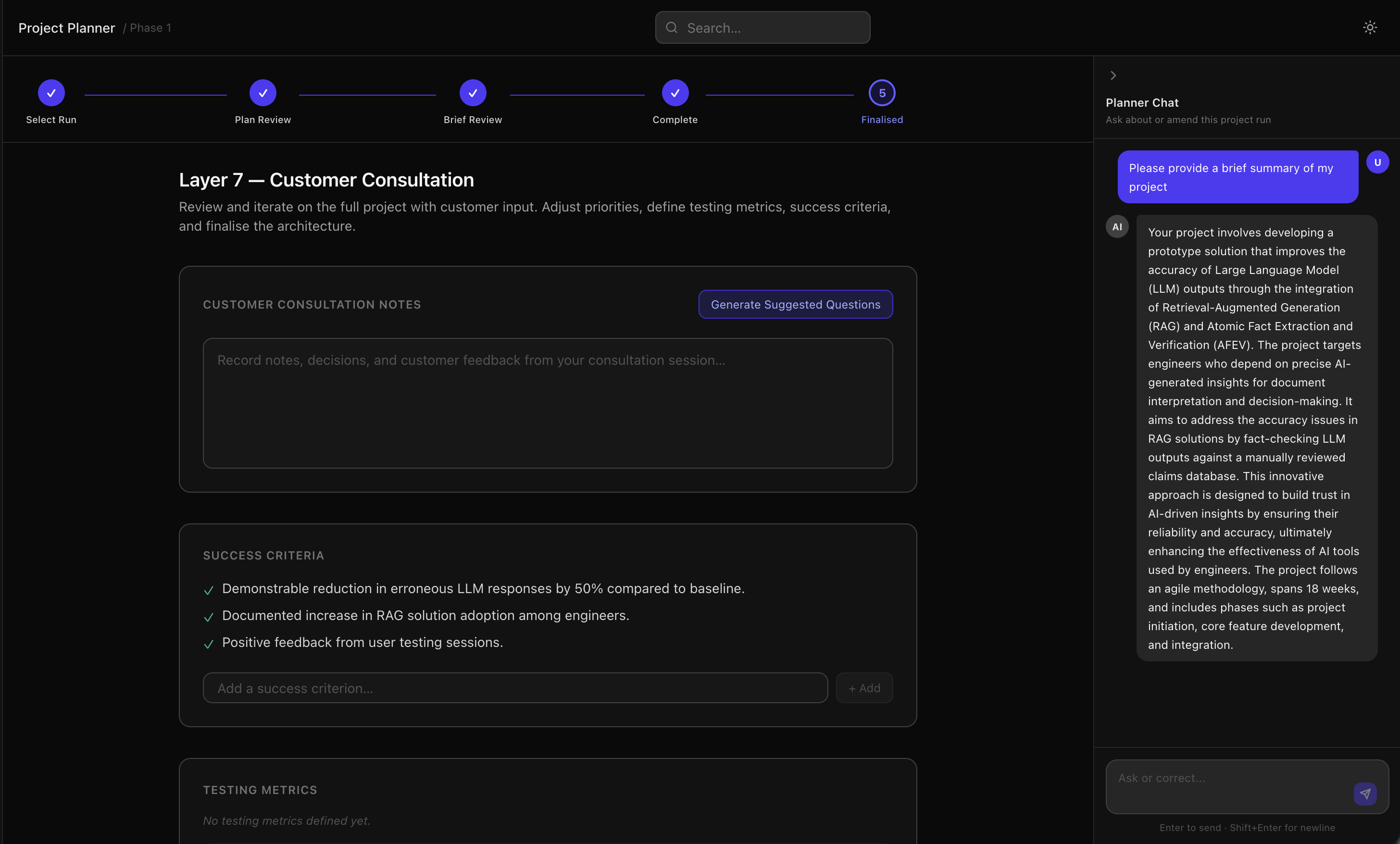Click the AI avatar icon
Image resolution: width=1400 pixels, height=844 pixels.
click(1117, 226)
